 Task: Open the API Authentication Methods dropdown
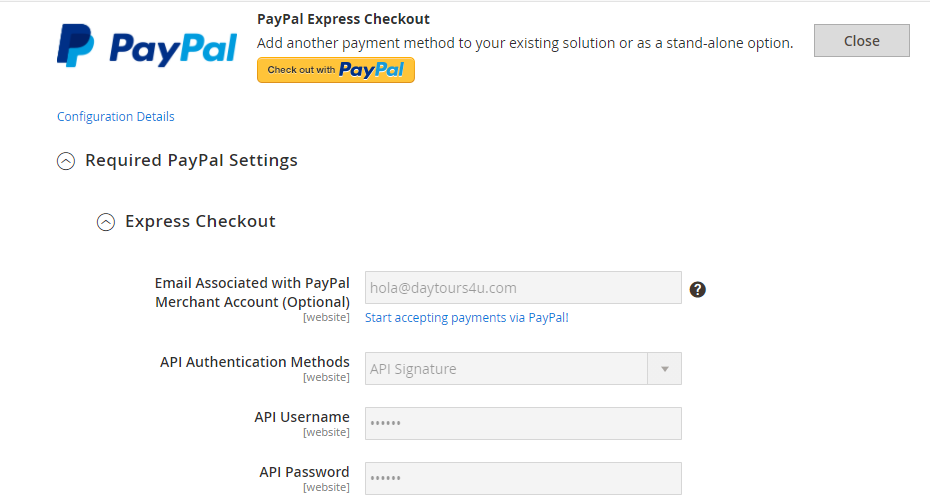(507, 369)
